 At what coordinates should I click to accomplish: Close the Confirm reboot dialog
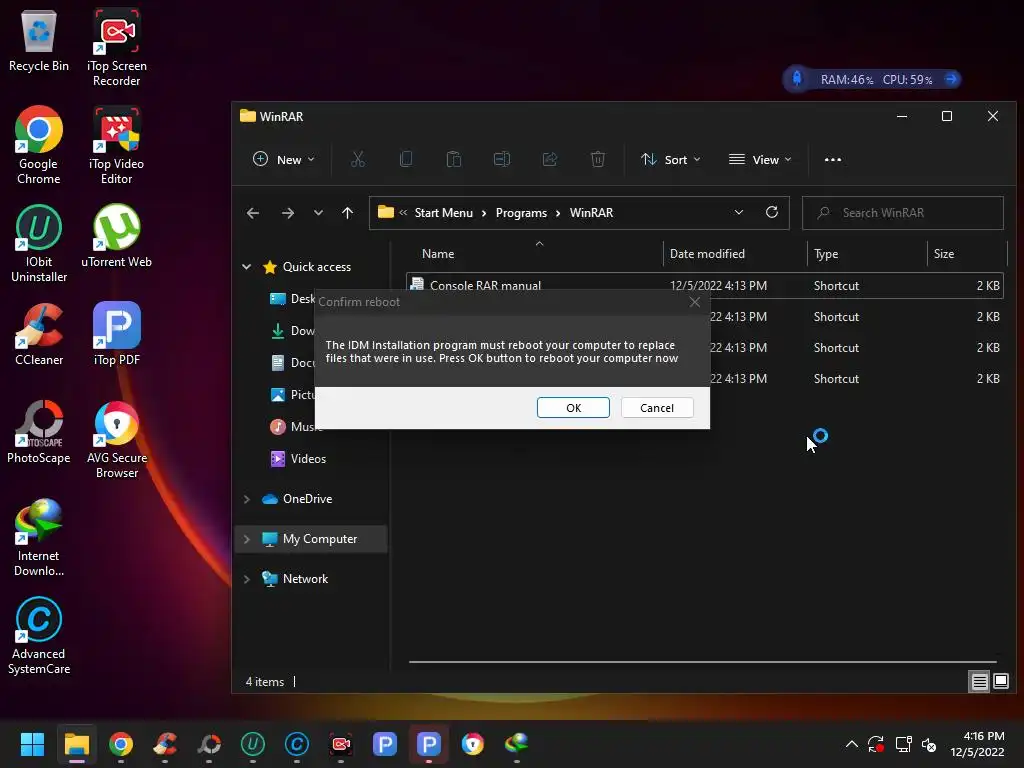[x=695, y=302]
